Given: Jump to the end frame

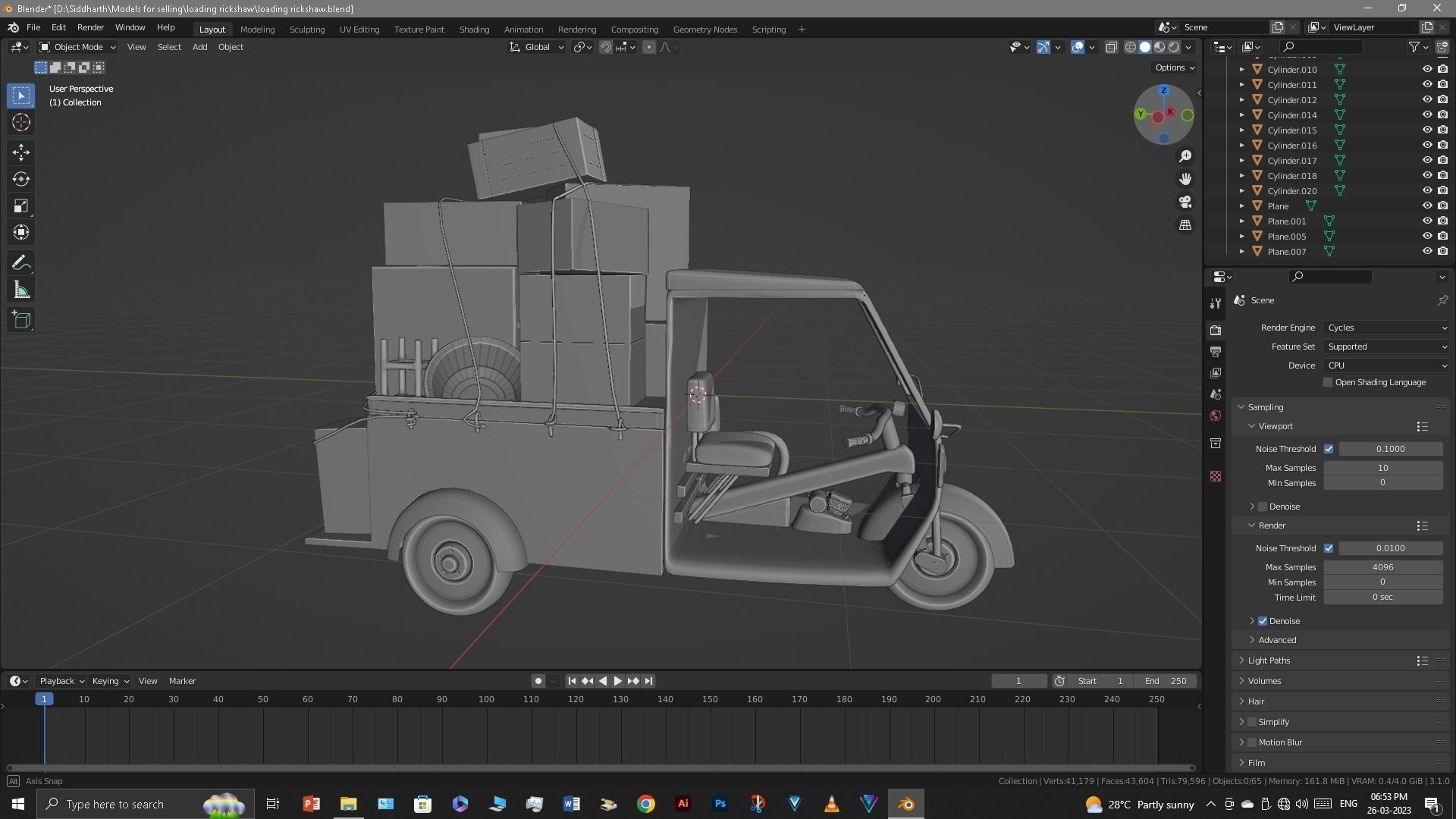Looking at the screenshot, I should tap(648, 681).
